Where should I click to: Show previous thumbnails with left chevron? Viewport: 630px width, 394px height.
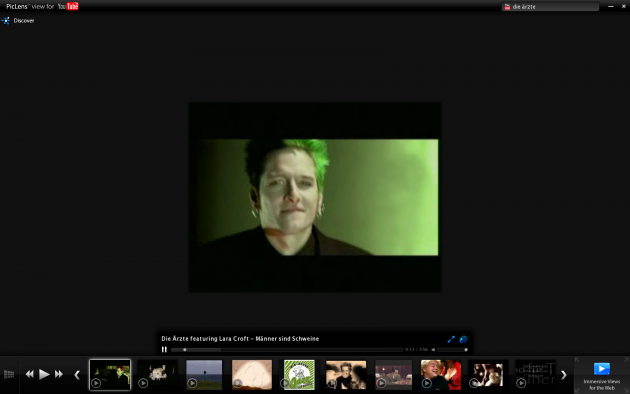pos(77,375)
